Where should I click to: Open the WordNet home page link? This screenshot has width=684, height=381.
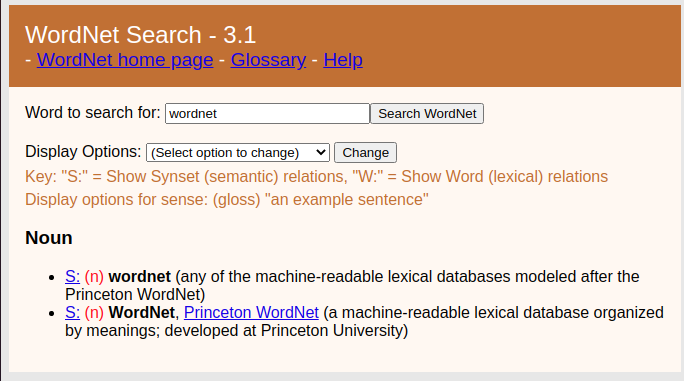[125, 60]
